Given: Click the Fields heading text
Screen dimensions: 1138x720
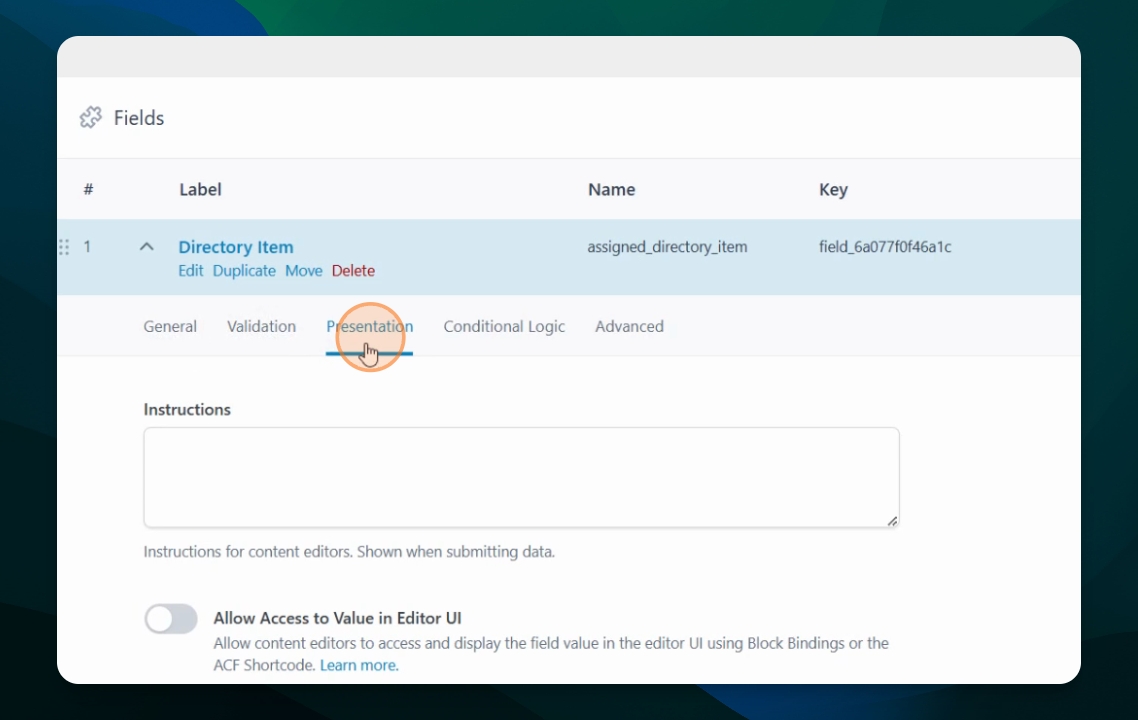Looking at the screenshot, I should [139, 118].
